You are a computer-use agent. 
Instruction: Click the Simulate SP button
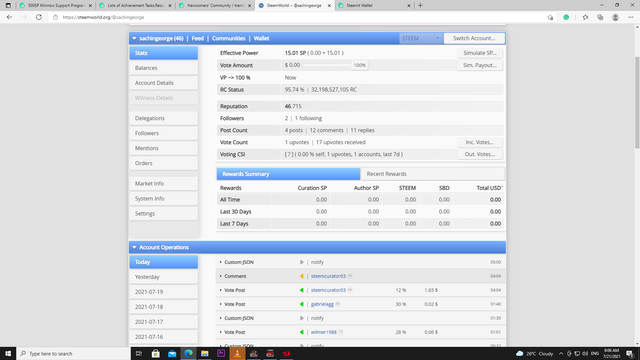pyautogui.click(x=480, y=53)
